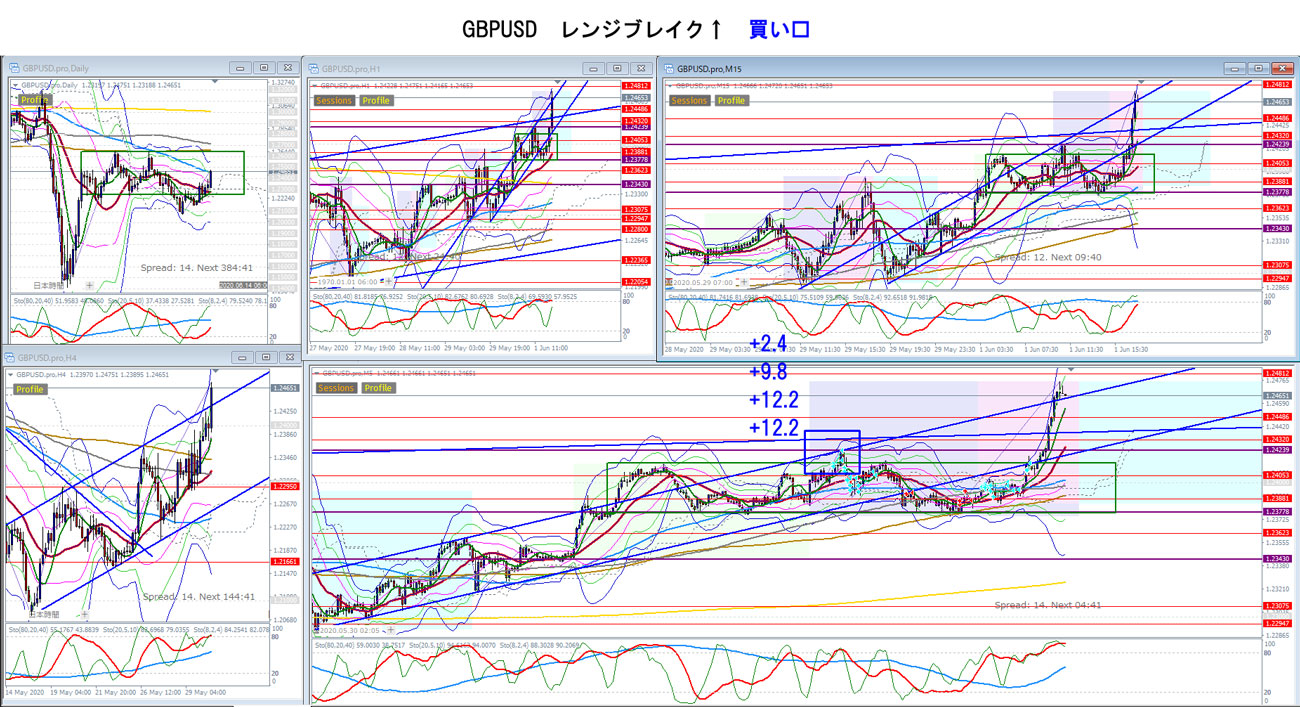
Task: Maximize the GBPUSD.pro,M15 chart window
Action: click(1259, 69)
